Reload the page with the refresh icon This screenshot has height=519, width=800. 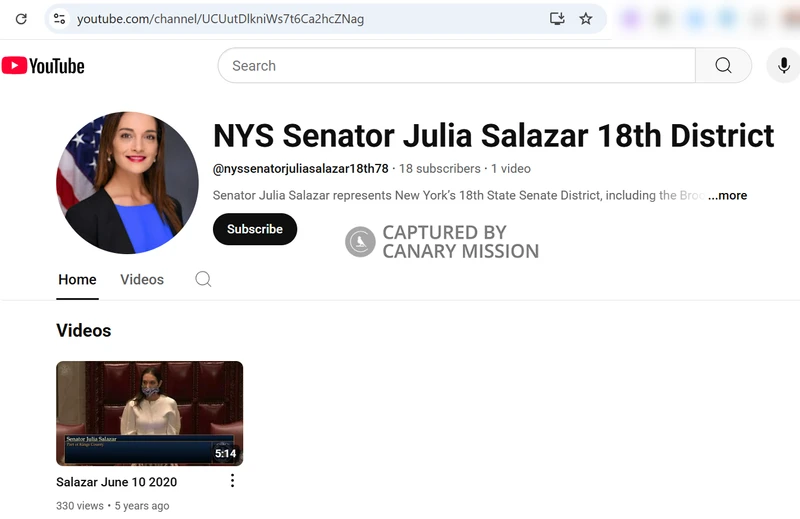point(21,19)
